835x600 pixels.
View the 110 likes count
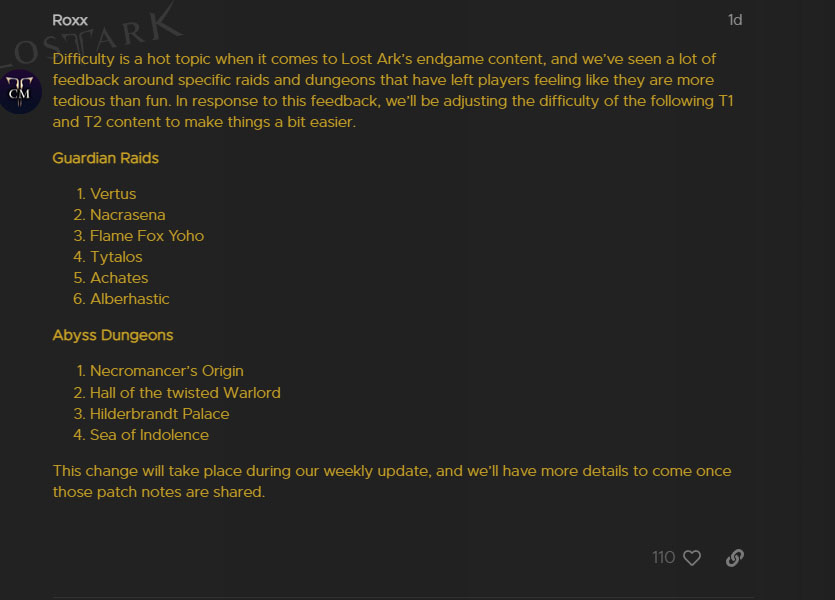[663, 558]
